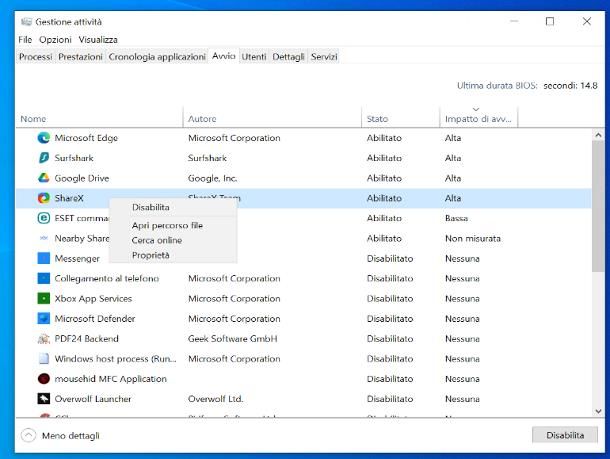
Task: Click the scrollbar up arrow
Action: [598, 135]
